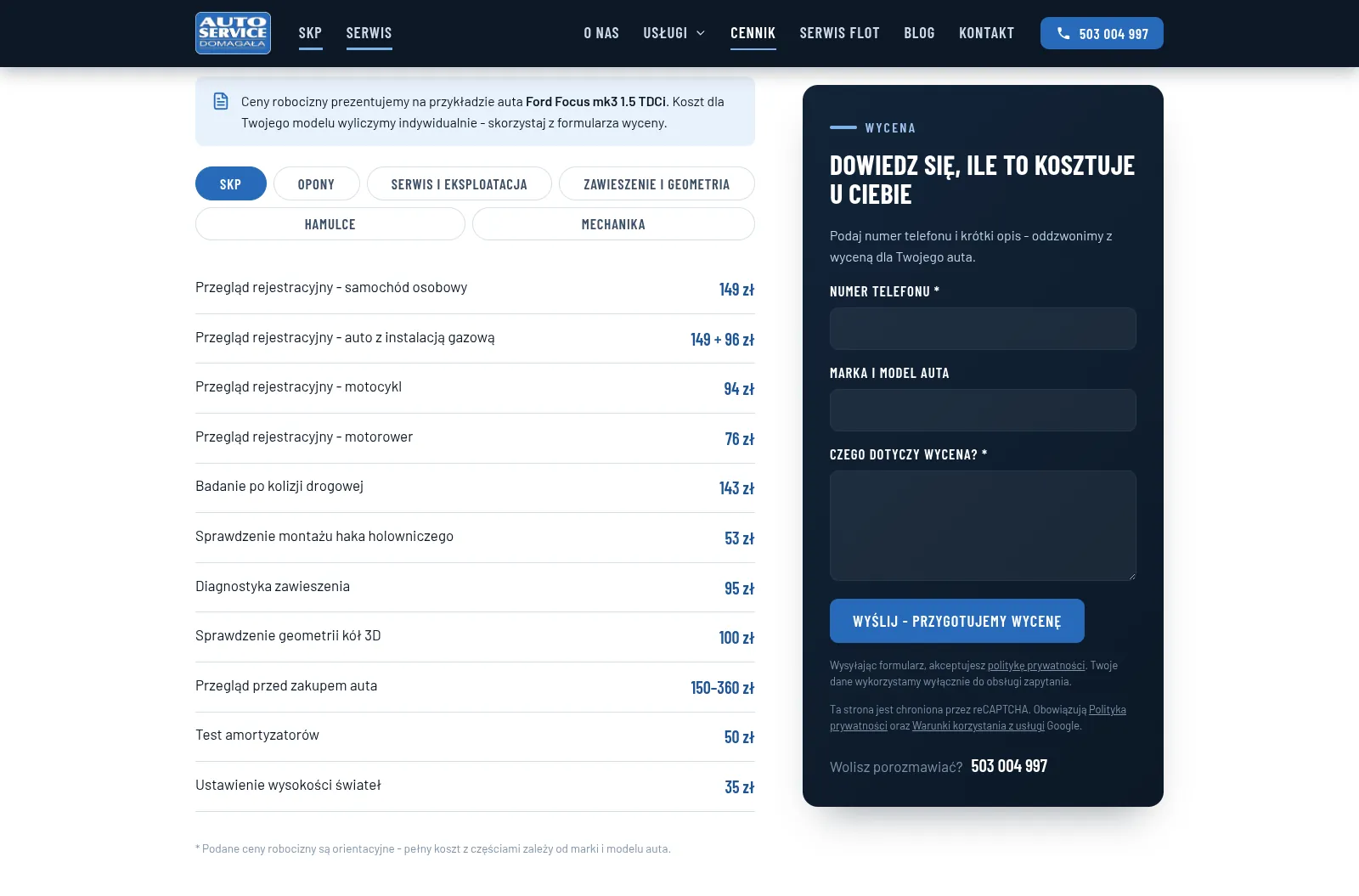Click Ustawienie wysokości świateł text

tap(288, 785)
